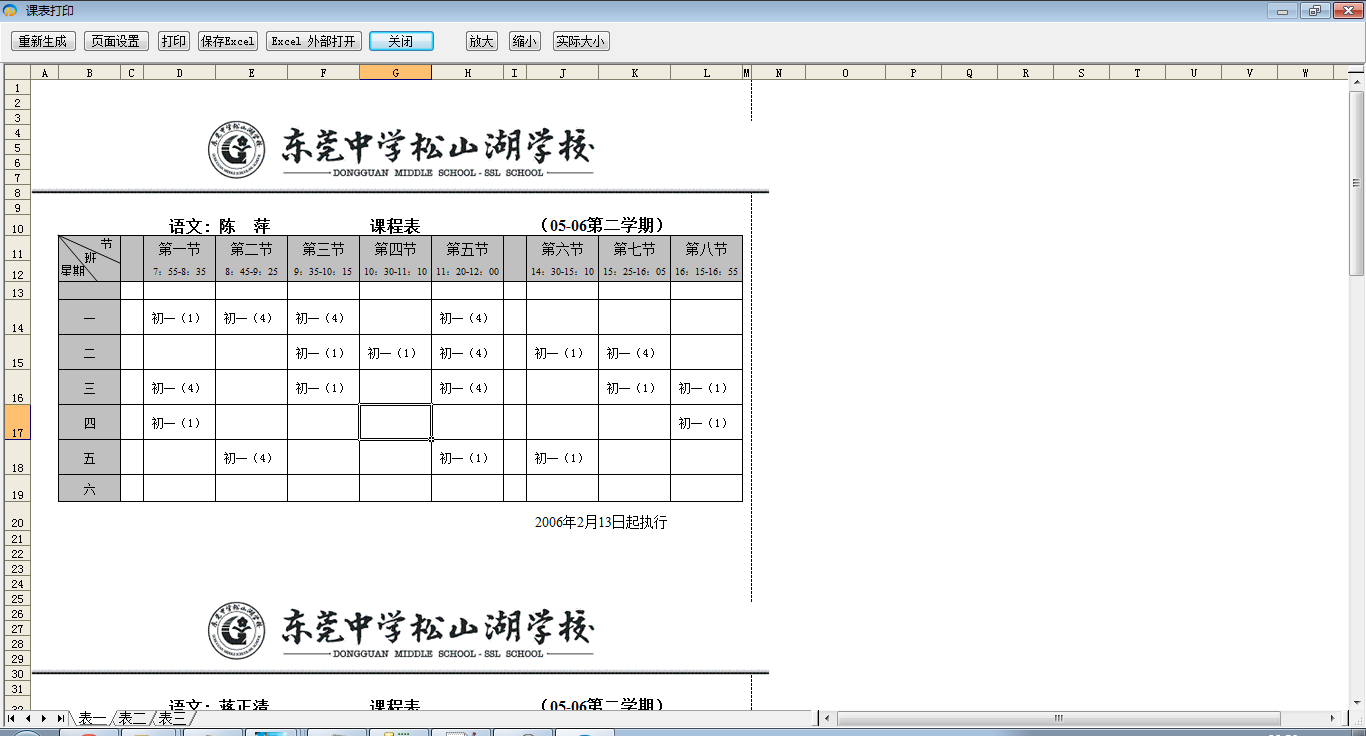Click the vertical scrollbar thumb

pos(1357,183)
